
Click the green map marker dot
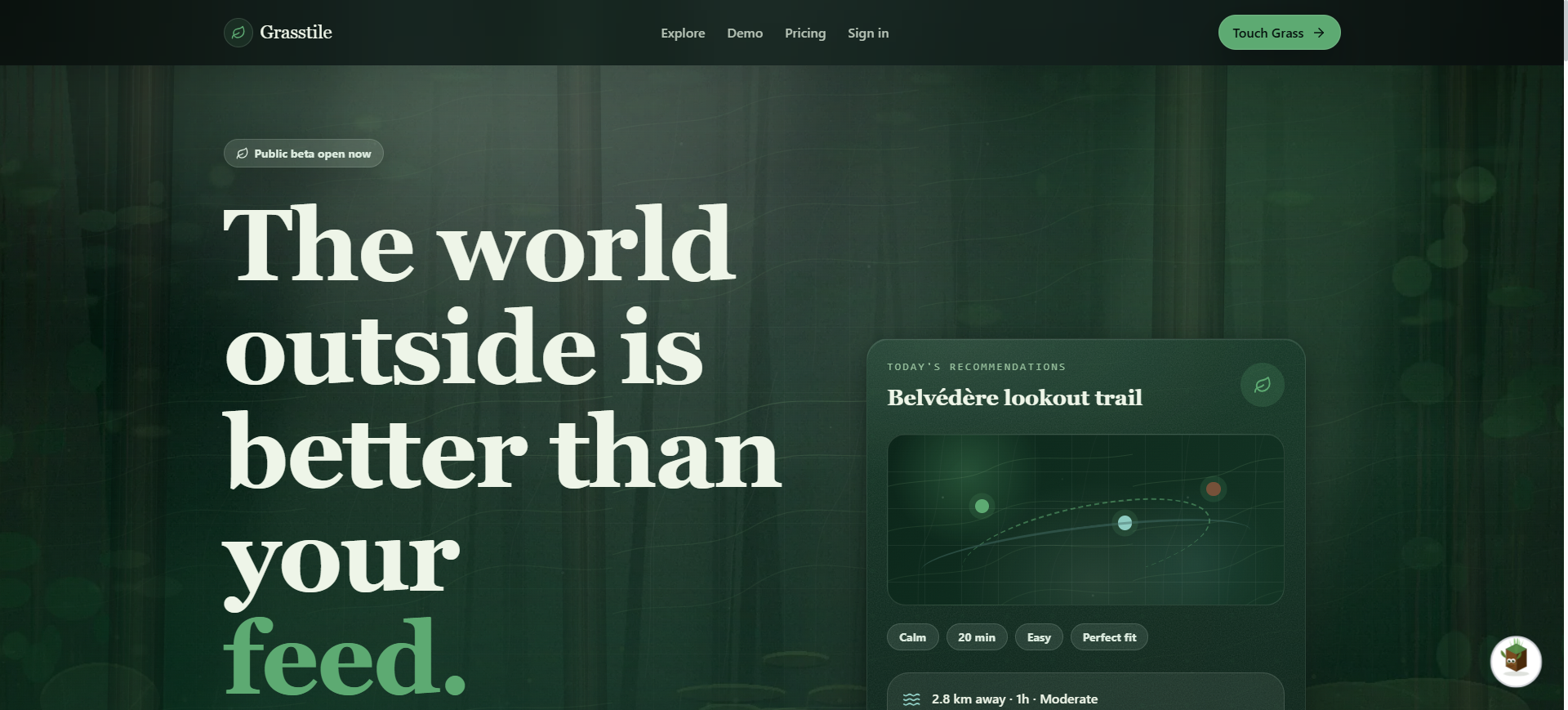tap(982, 507)
